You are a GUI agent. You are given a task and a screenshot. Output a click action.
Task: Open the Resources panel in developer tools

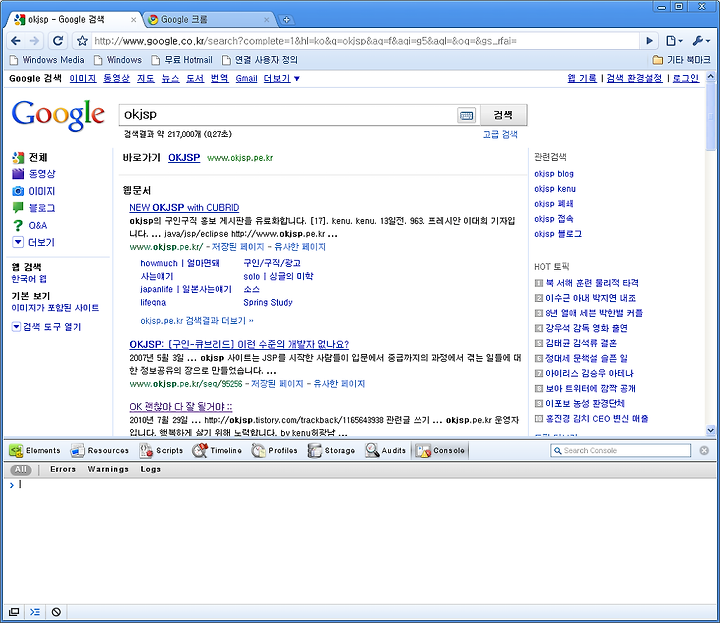(x=100, y=451)
